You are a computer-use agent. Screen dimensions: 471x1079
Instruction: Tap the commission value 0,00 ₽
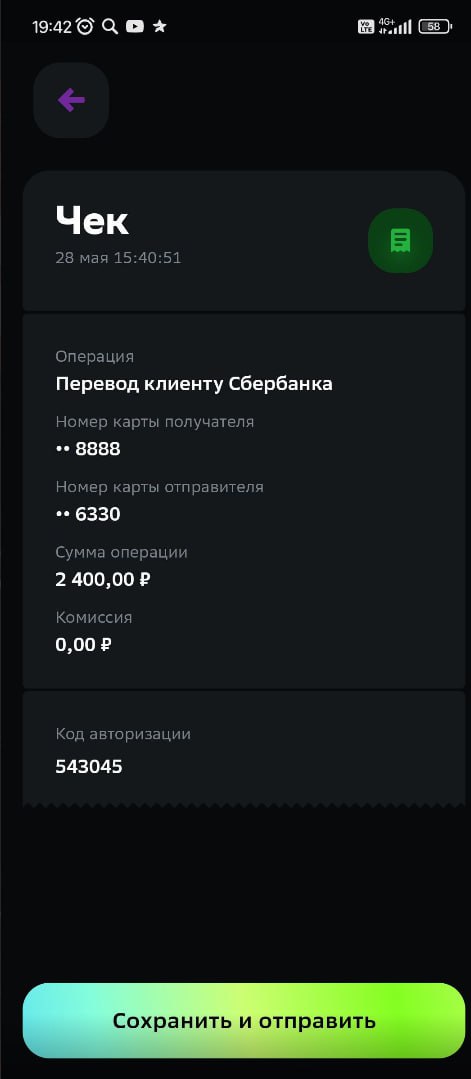coord(83,645)
